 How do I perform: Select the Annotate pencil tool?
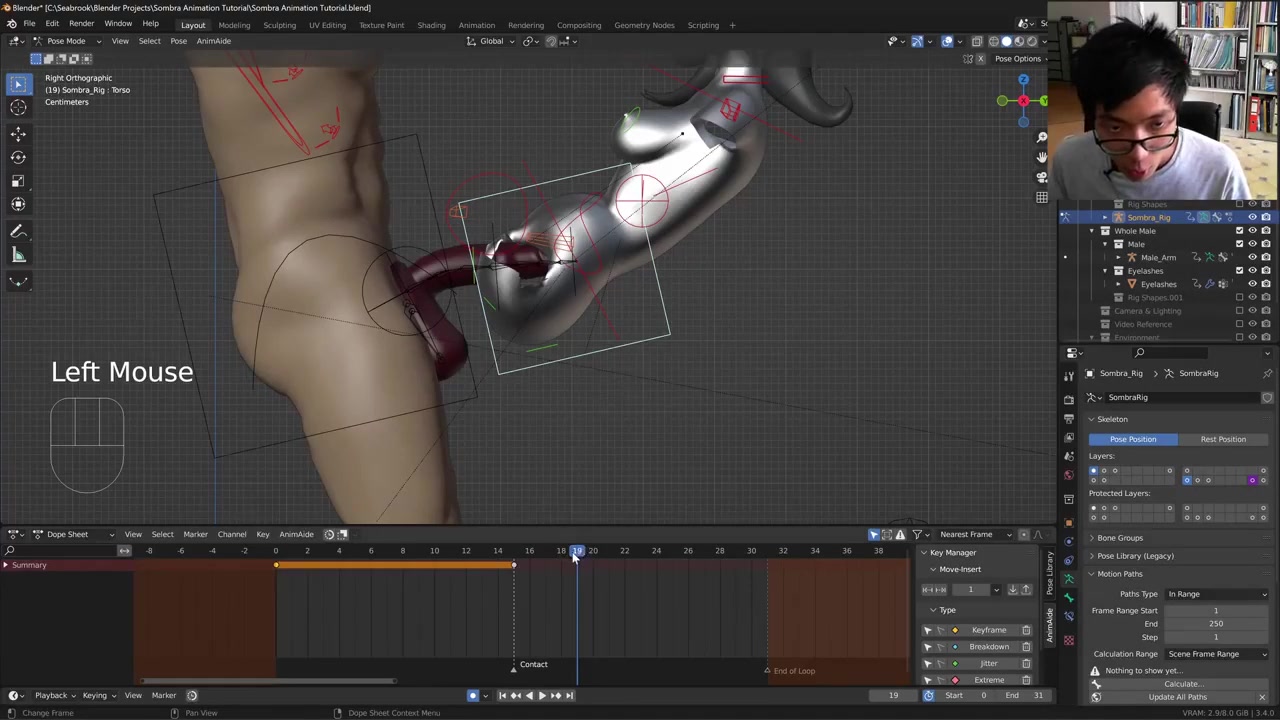[18, 231]
